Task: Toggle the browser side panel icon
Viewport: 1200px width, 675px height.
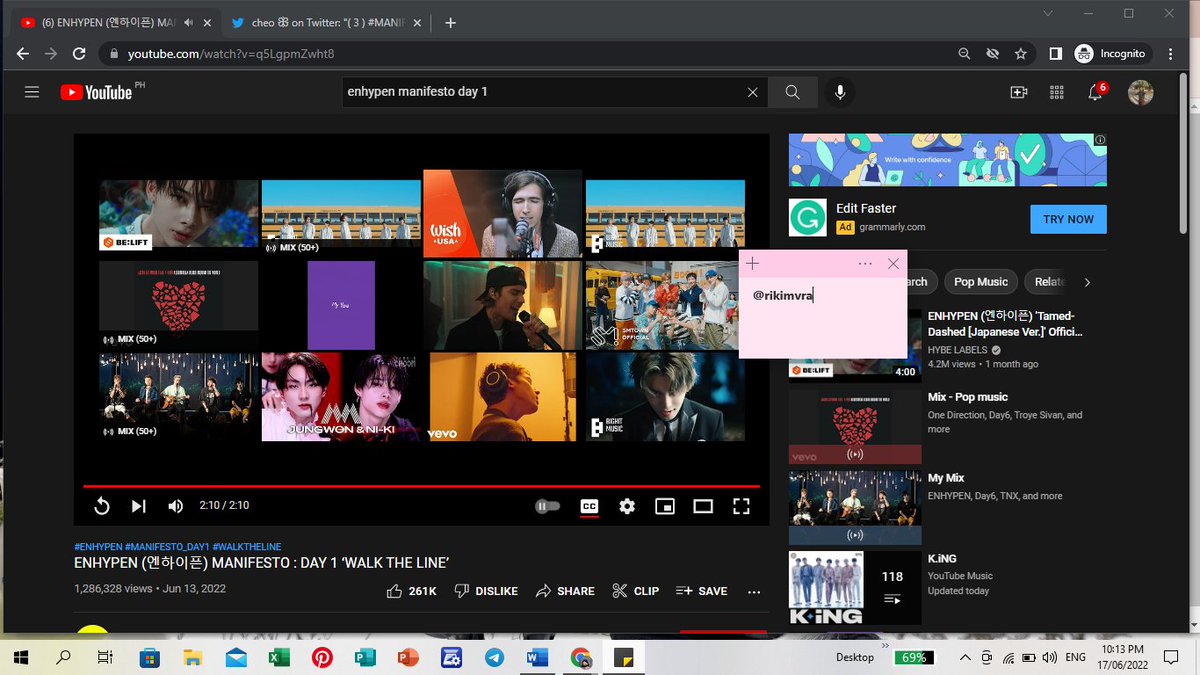Action: pos(1055,54)
